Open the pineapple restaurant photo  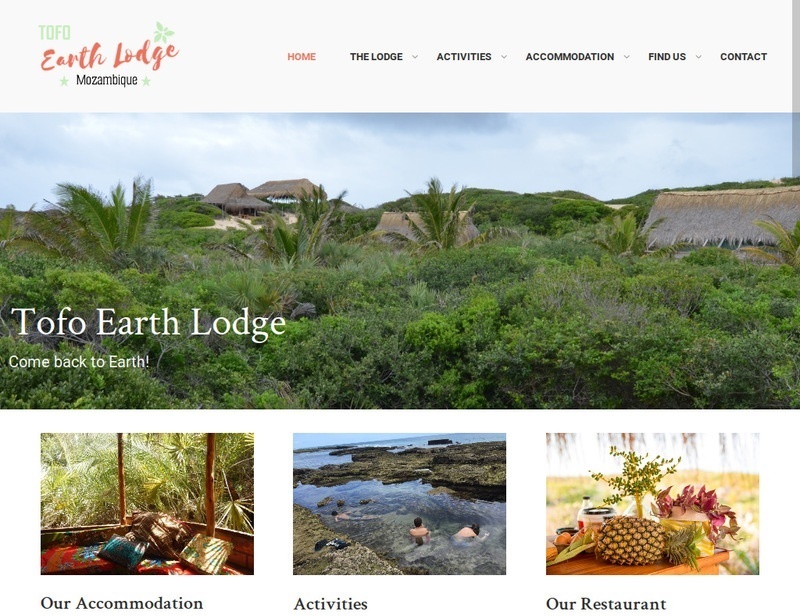coord(653,504)
